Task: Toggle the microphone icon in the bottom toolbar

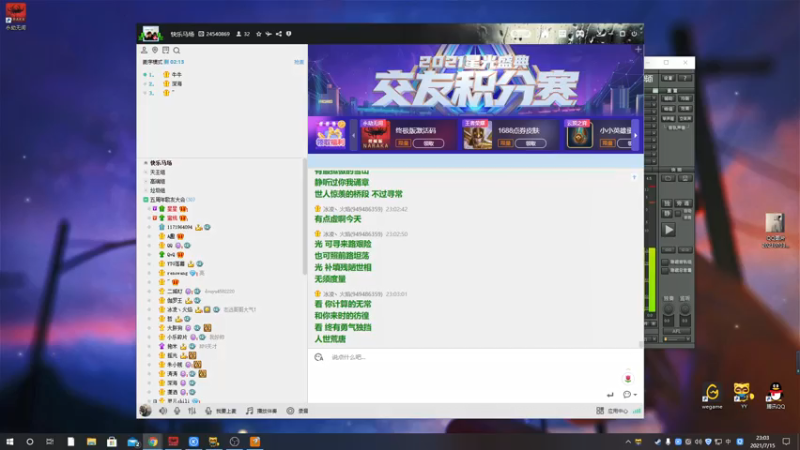Action: pos(177,411)
